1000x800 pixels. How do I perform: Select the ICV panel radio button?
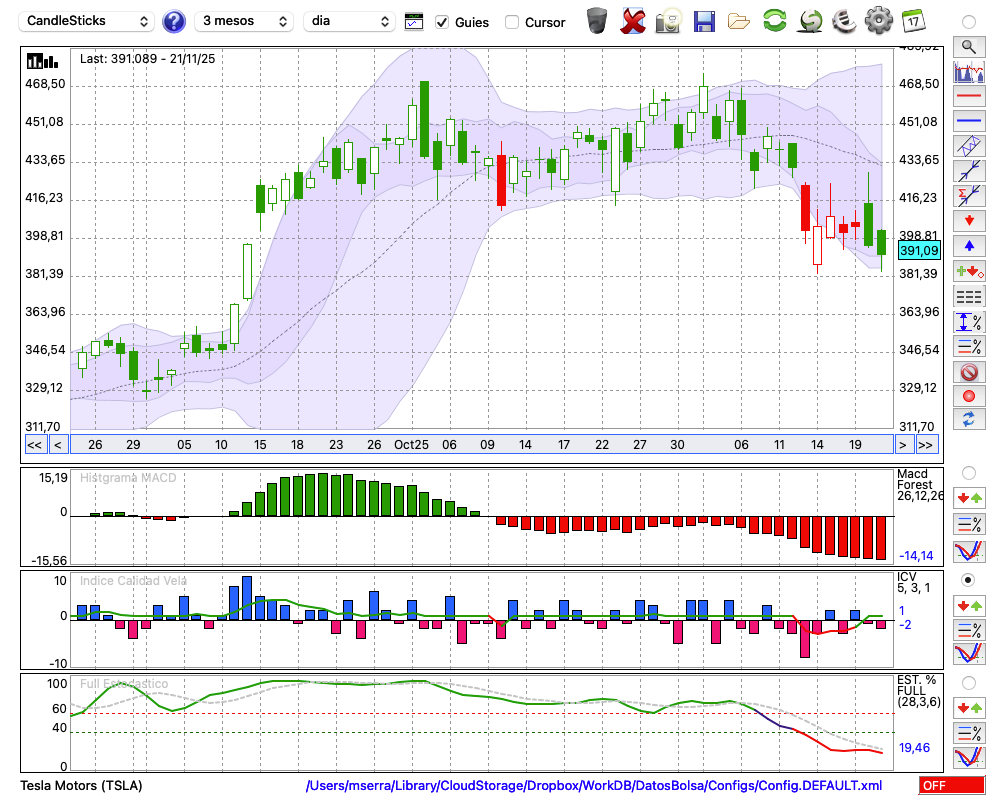click(968, 581)
